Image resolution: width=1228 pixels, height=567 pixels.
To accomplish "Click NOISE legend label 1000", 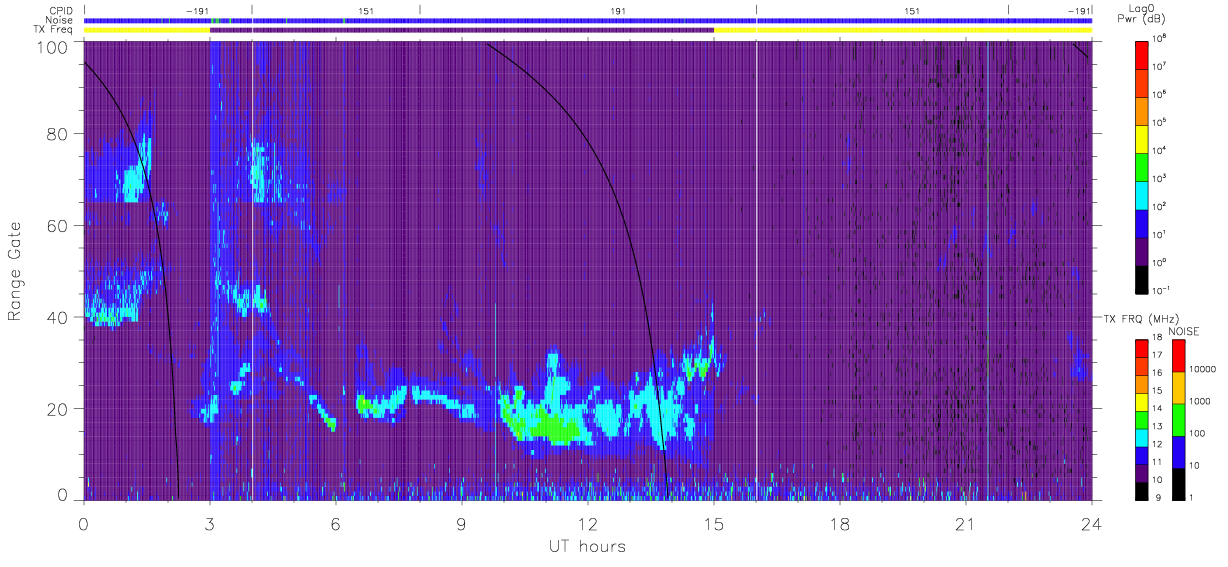I will pyautogui.click(x=1200, y=401).
